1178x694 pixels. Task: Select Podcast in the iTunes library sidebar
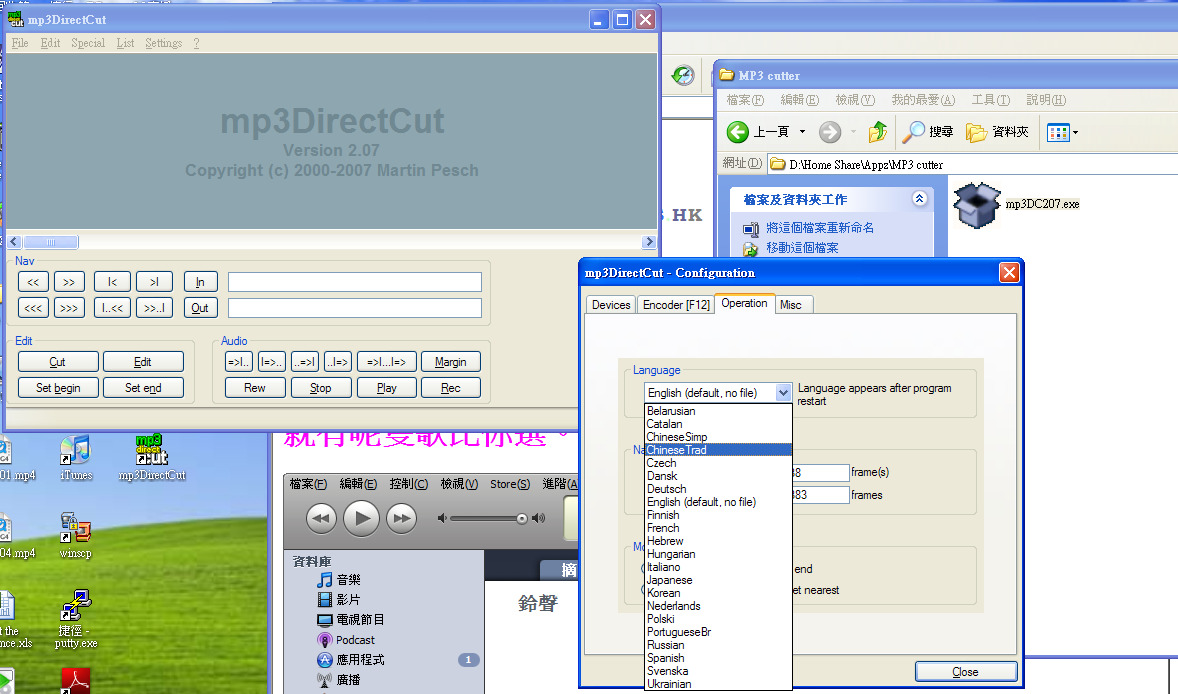[355, 640]
